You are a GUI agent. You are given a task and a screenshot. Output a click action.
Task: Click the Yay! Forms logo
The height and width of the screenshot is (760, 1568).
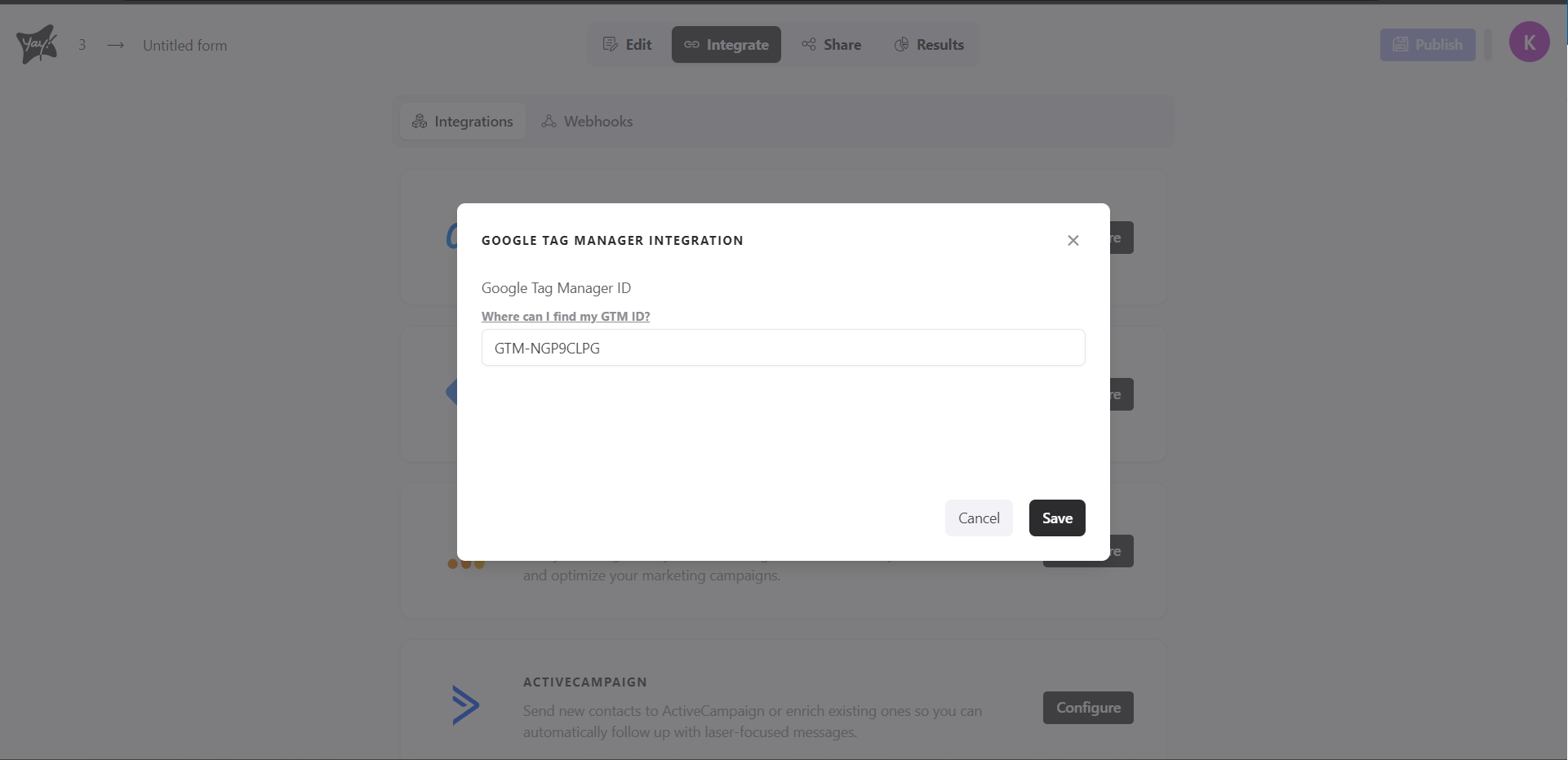pos(36,43)
